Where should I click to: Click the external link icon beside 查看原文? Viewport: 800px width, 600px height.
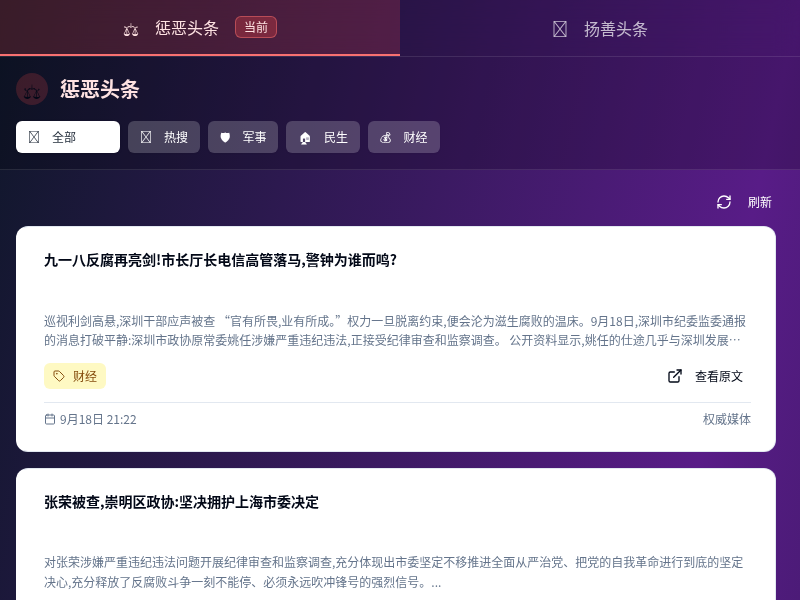[x=675, y=376]
